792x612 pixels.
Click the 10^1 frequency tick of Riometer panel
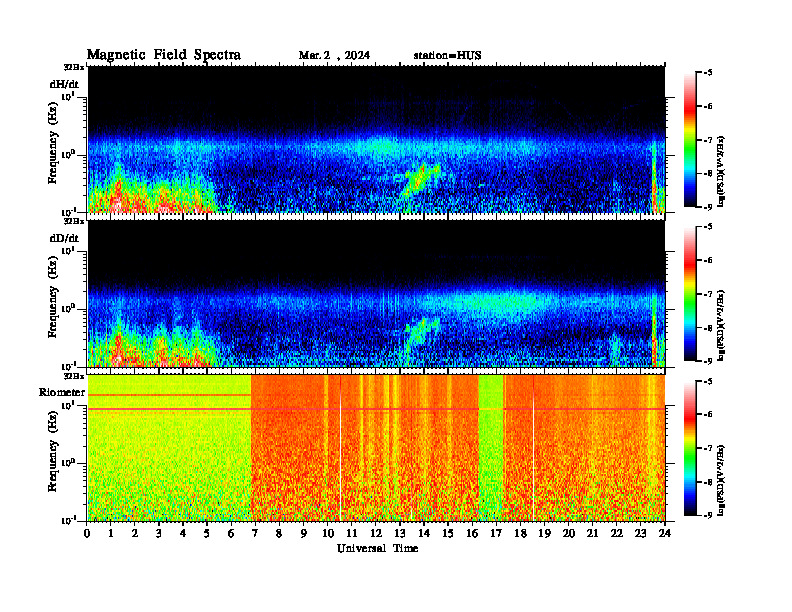(68, 405)
